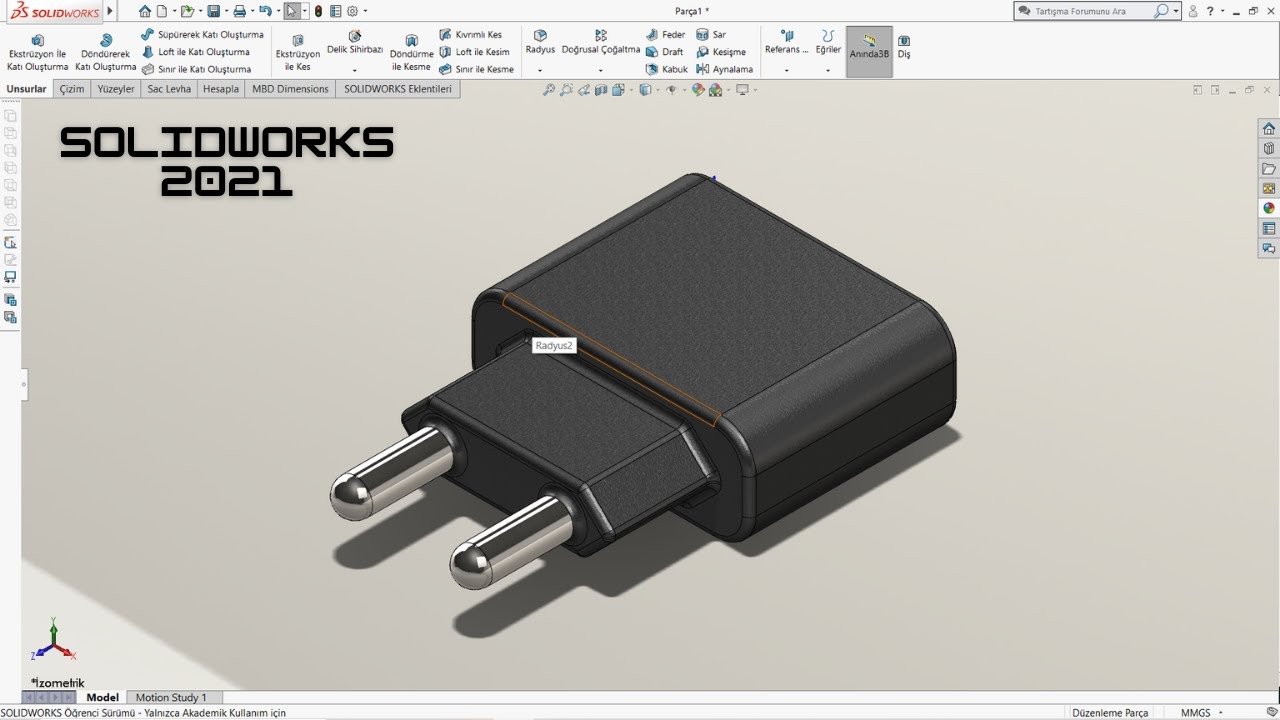This screenshot has height=720, width=1280.
Task: Open the Help question mark dropdown
Action: (1223, 11)
